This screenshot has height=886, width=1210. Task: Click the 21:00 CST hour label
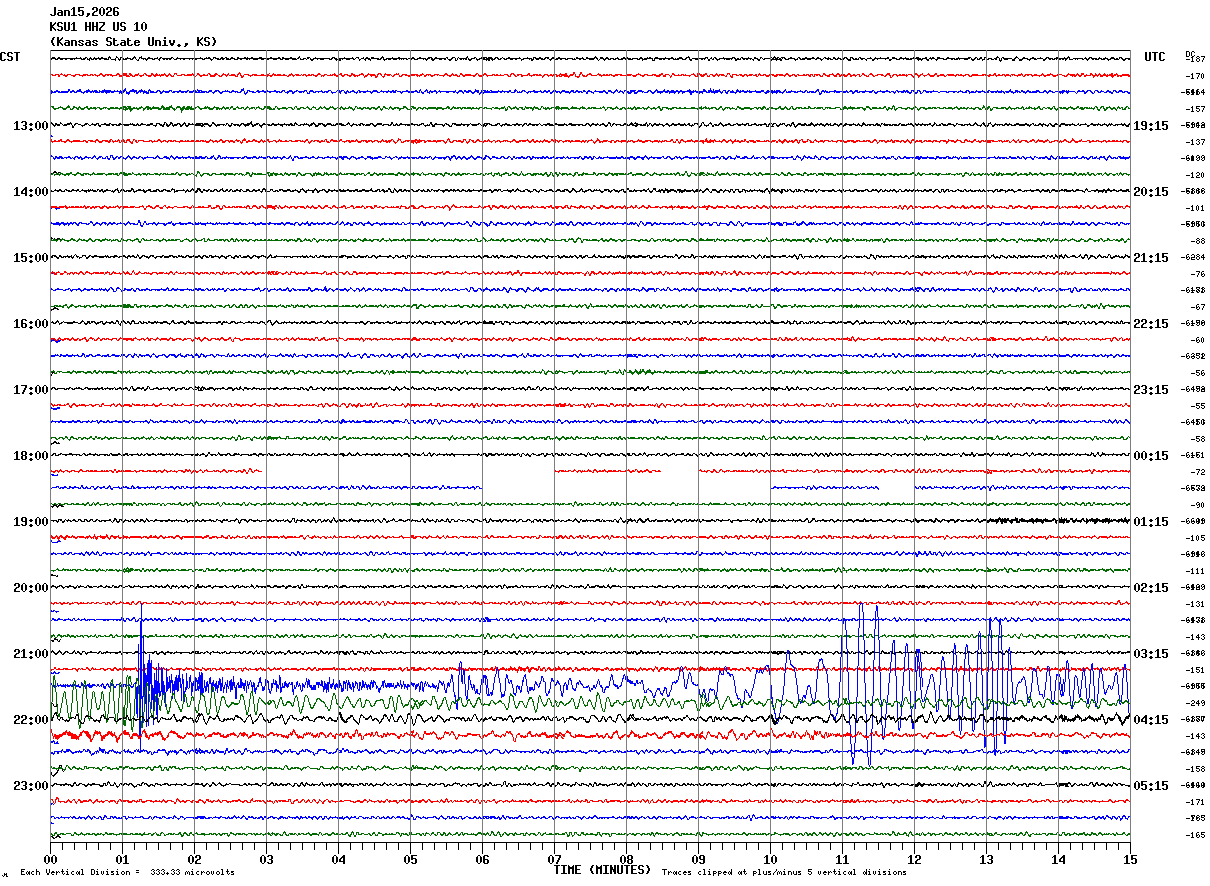[x=30, y=654]
